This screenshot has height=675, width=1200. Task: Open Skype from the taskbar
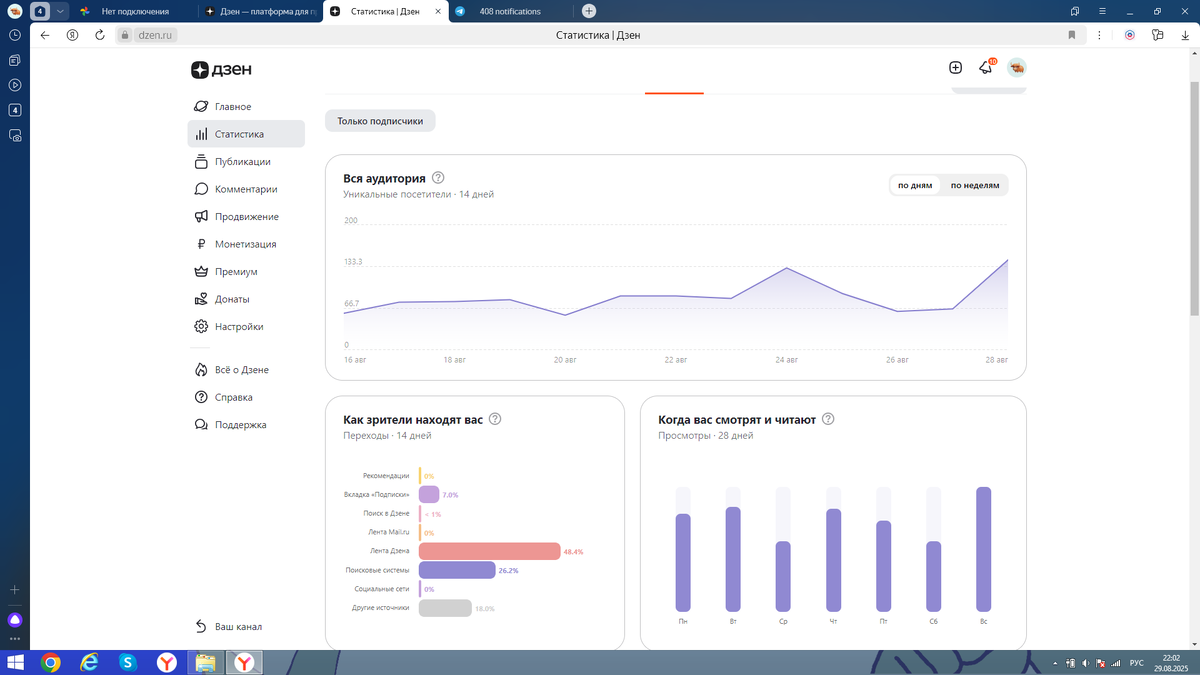click(x=128, y=662)
